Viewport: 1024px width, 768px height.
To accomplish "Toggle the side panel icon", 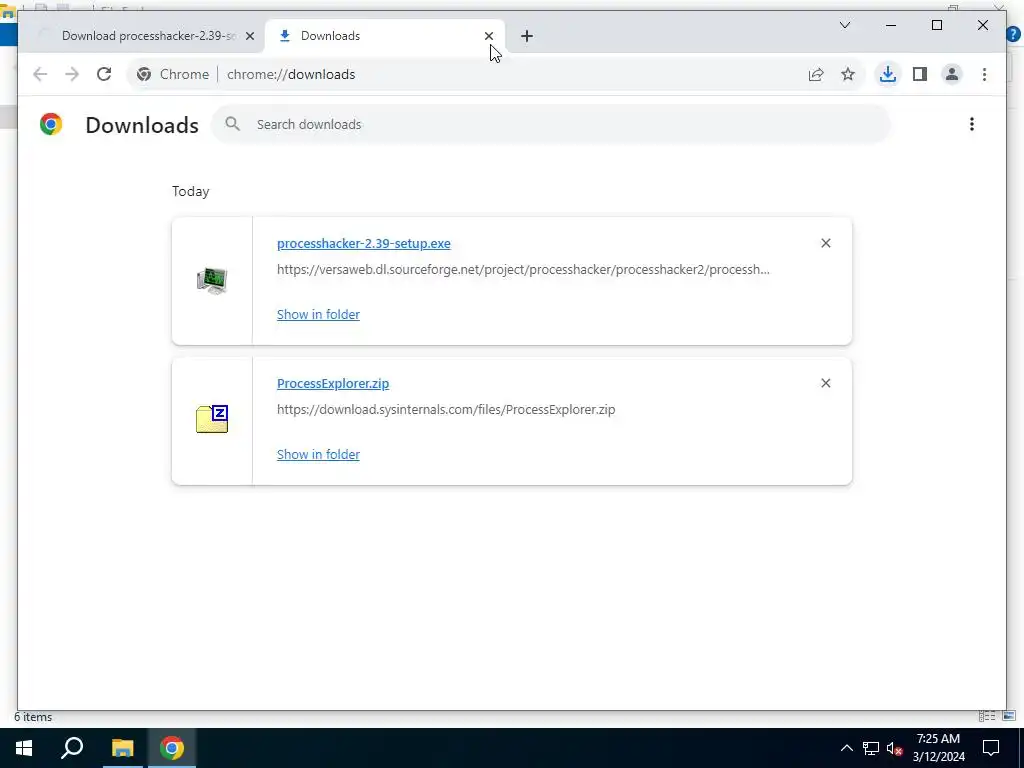I will (x=920, y=74).
